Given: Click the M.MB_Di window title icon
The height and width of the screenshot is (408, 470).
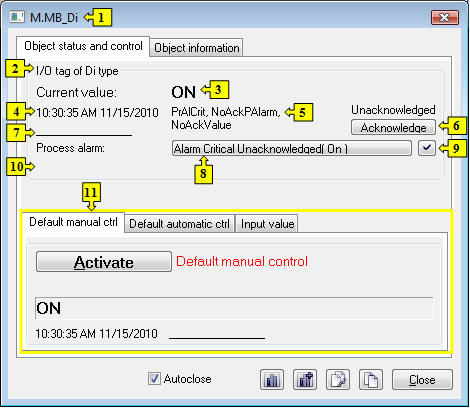Looking at the screenshot, I should tap(17, 17).
